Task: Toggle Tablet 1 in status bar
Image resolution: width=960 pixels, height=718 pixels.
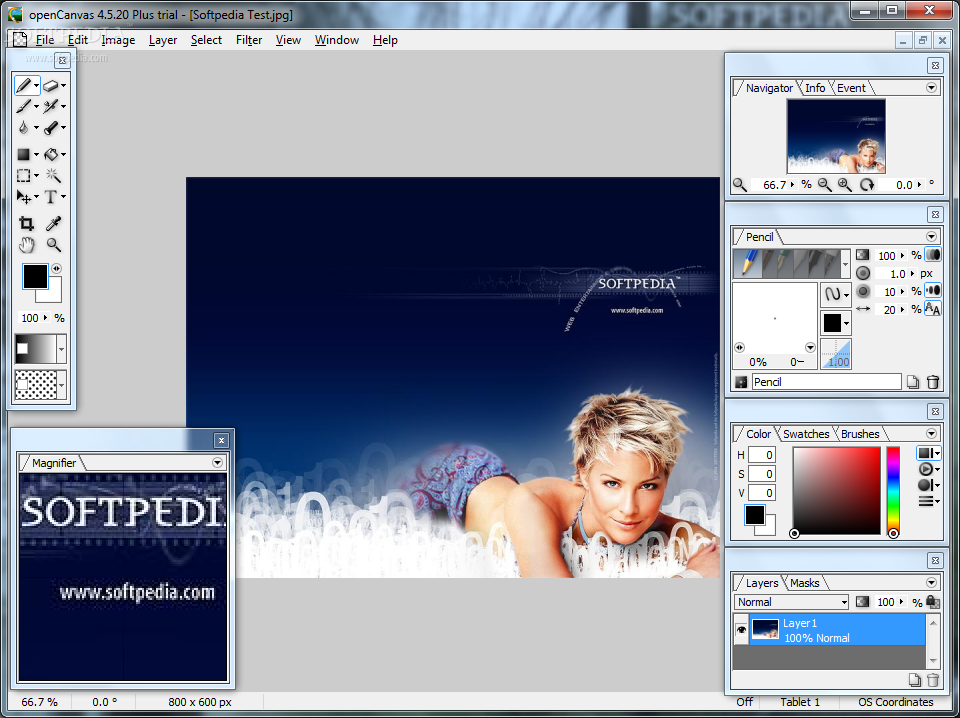Action: [800, 702]
